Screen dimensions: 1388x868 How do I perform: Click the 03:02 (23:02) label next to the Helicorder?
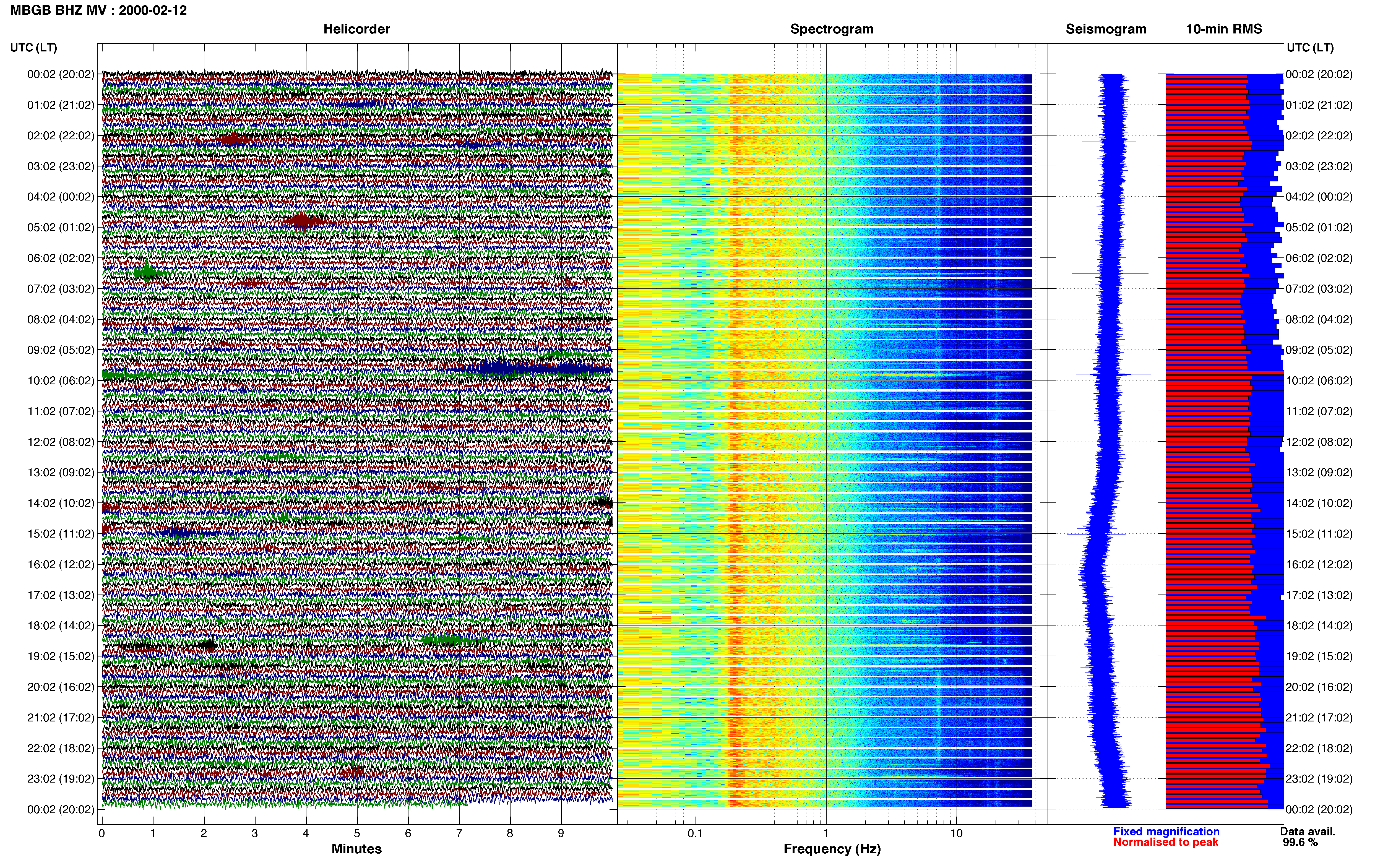coord(61,166)
